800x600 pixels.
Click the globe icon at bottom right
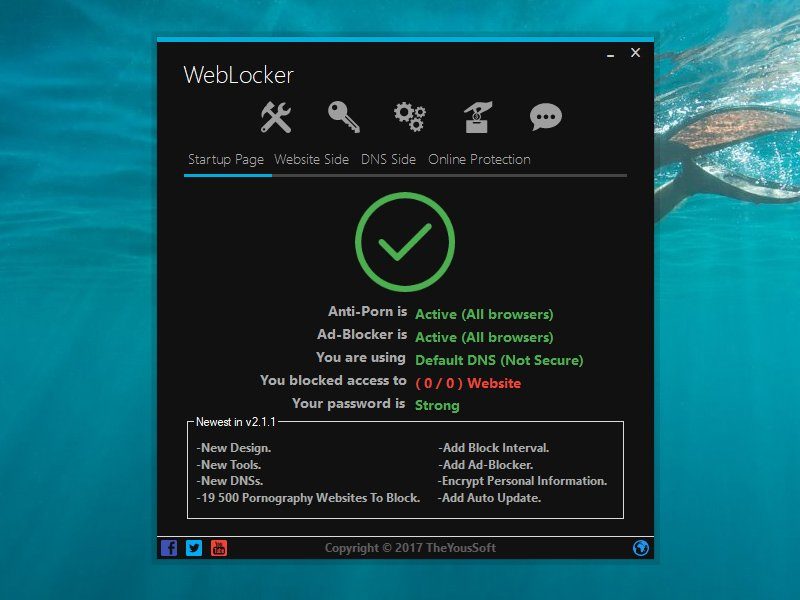(641, 548)
